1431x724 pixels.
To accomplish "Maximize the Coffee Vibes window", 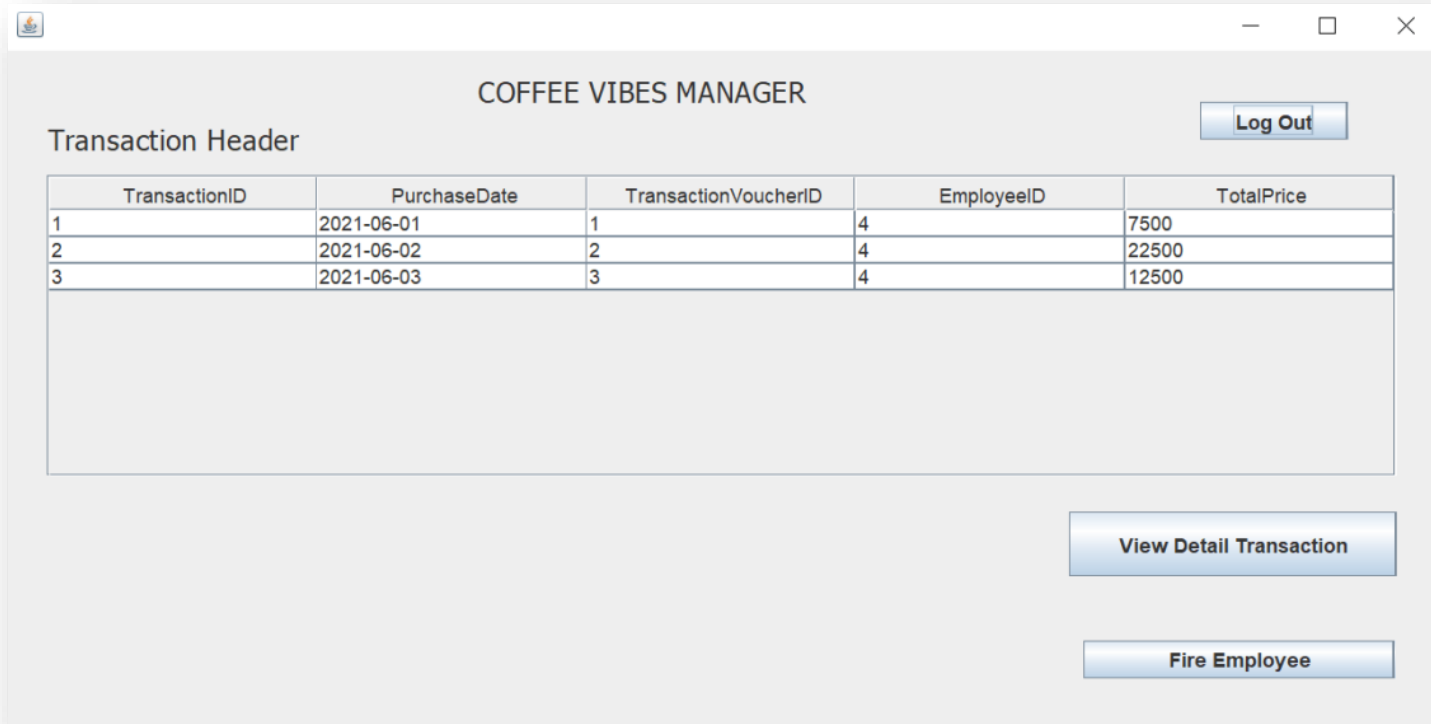I will tap(1327, 27).
